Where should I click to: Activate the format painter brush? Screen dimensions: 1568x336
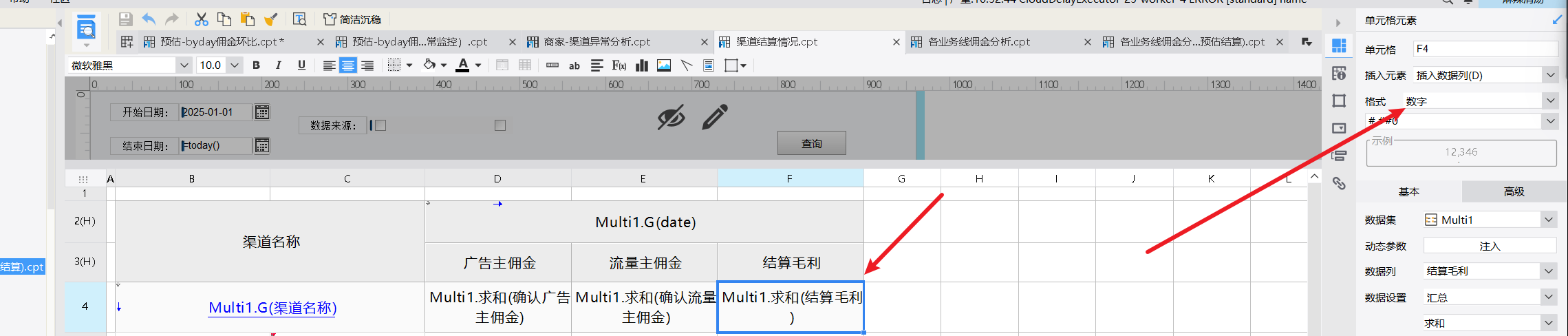pos(271,19)
